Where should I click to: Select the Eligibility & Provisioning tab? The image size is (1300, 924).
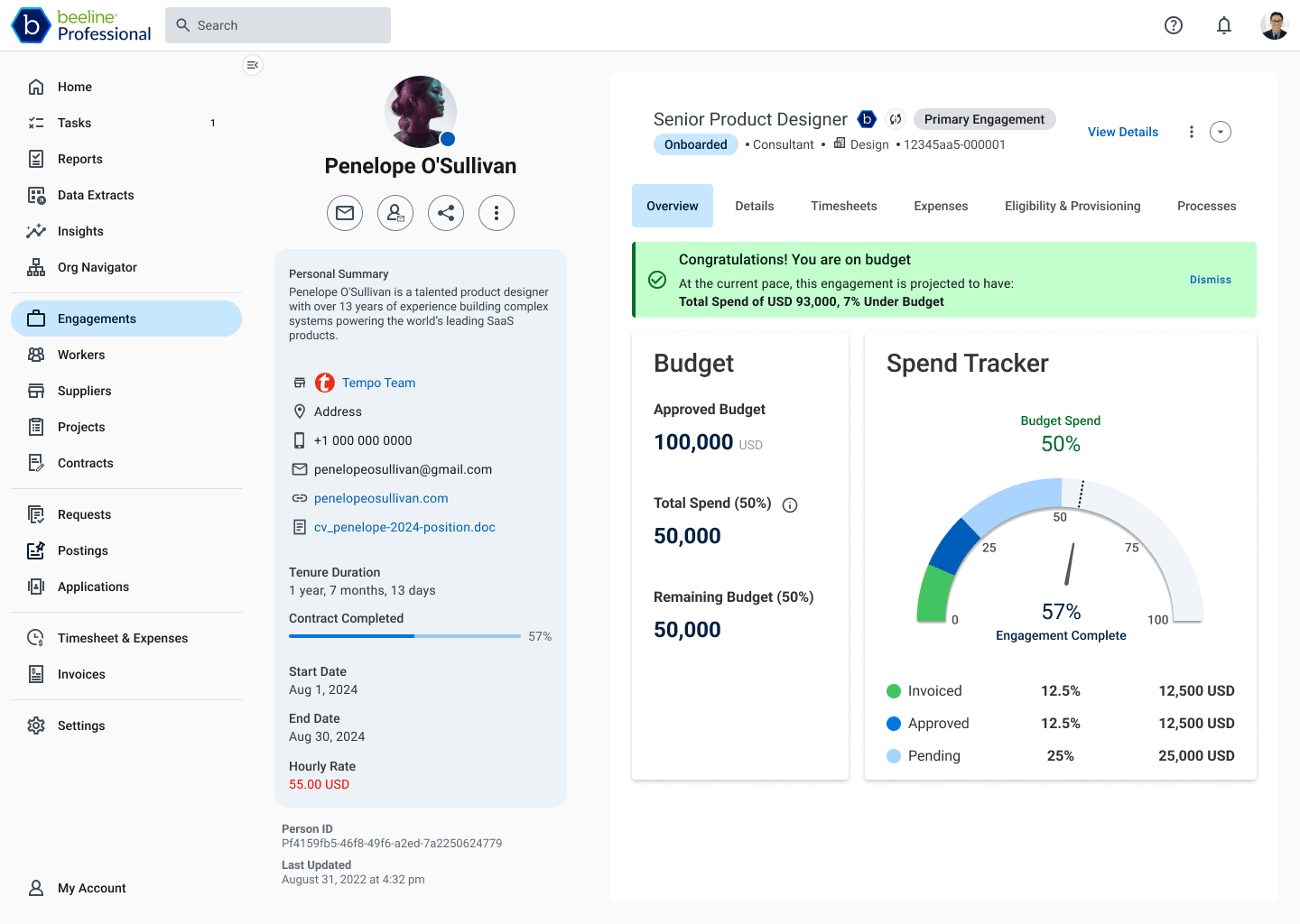(1072, 206)
